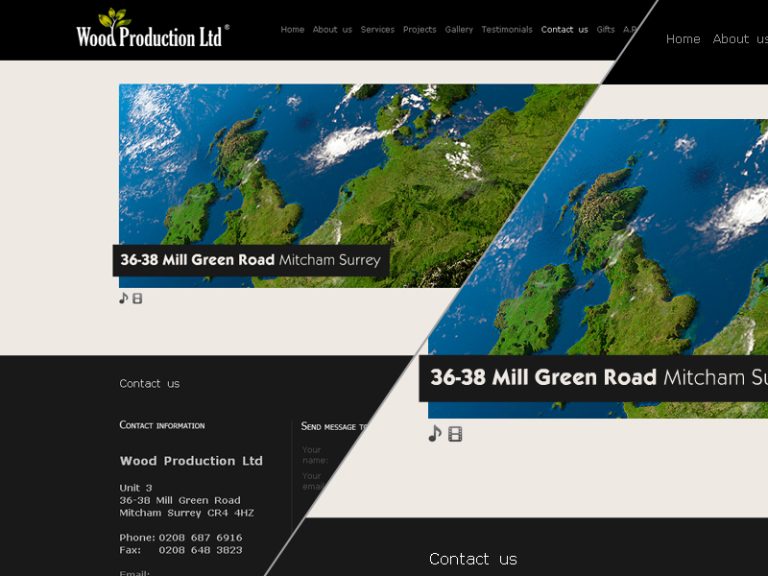Click the small film strip icon under the left map
Image resolution: width=768 pixels, height=576 pixels.
point(137,298)
